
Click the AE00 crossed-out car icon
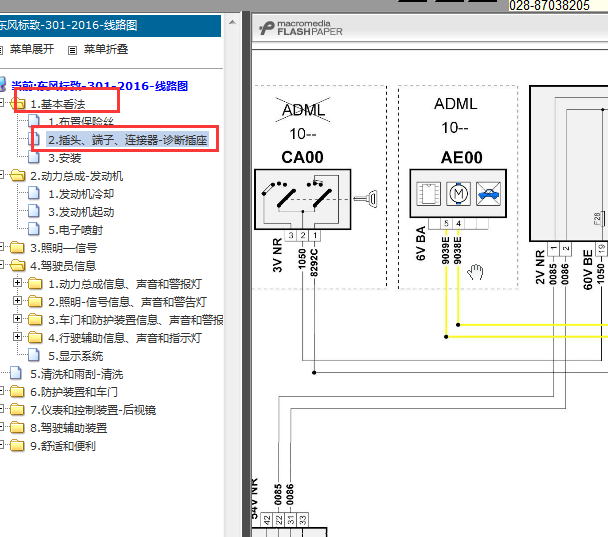(x=489, y=193)
